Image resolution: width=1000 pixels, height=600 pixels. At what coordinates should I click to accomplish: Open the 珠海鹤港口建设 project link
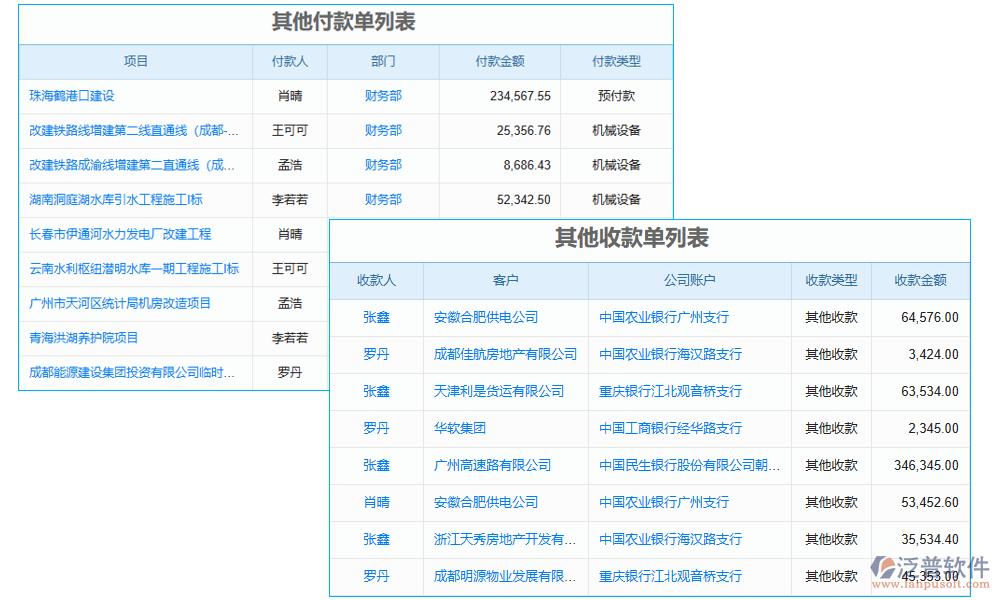(x=70, y=96)
